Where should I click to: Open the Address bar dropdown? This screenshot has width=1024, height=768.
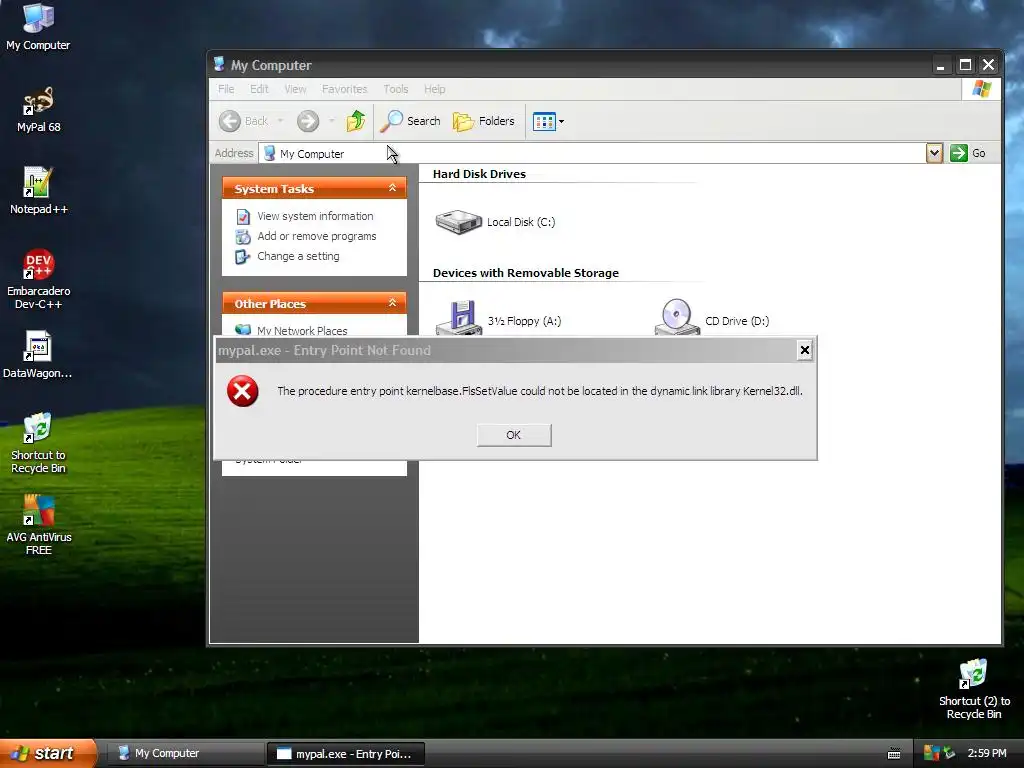(934, 153)
